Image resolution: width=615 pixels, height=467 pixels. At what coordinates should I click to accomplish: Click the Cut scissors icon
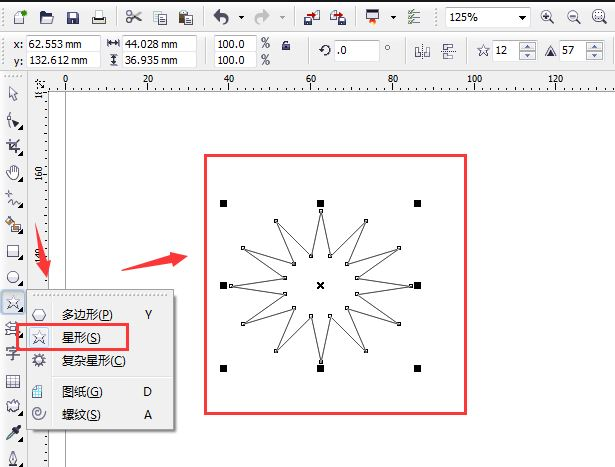pyautogui.click(x=133, y=17)
